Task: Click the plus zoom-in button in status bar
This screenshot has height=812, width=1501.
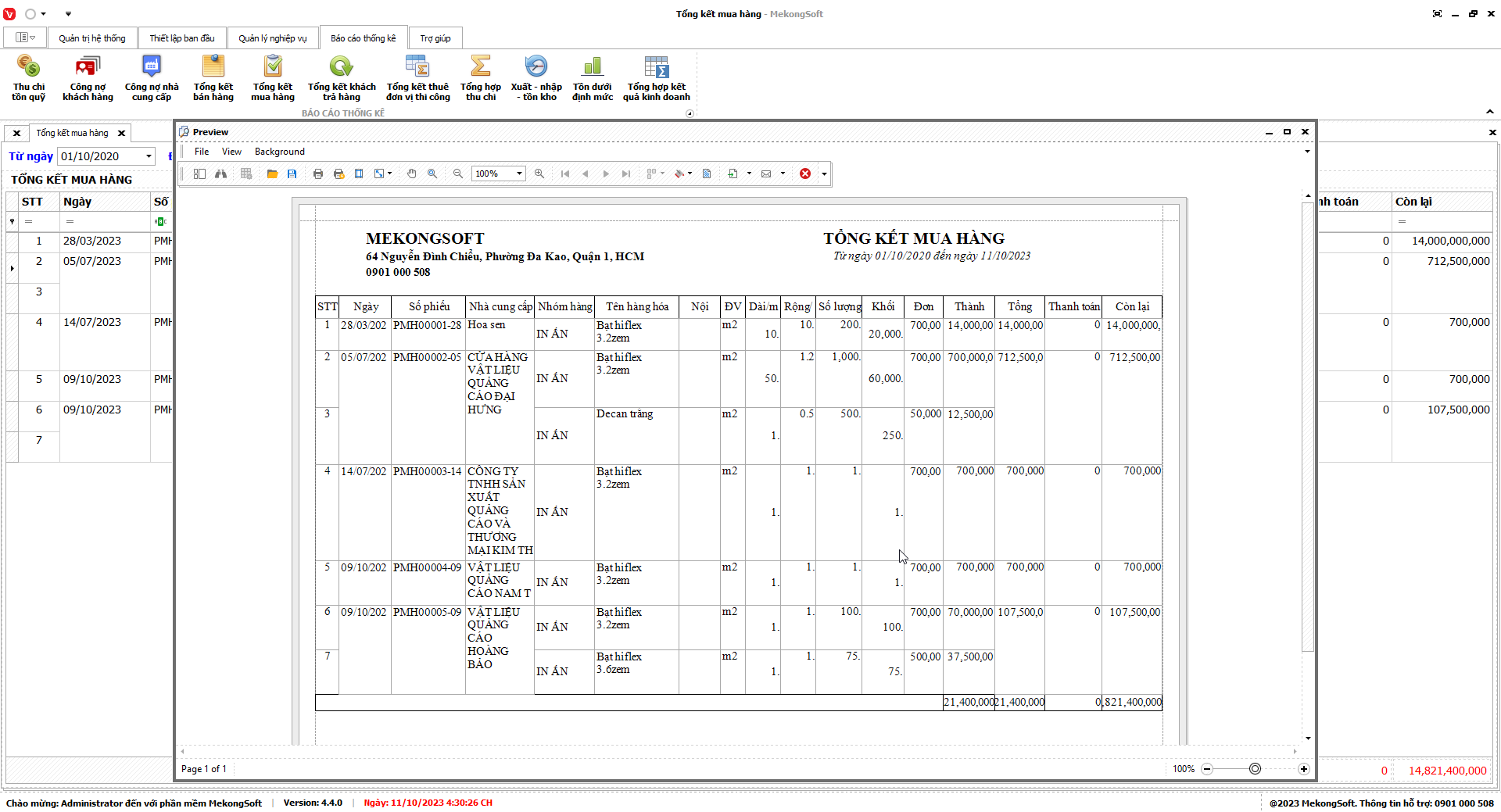Action: point(1303,769)
